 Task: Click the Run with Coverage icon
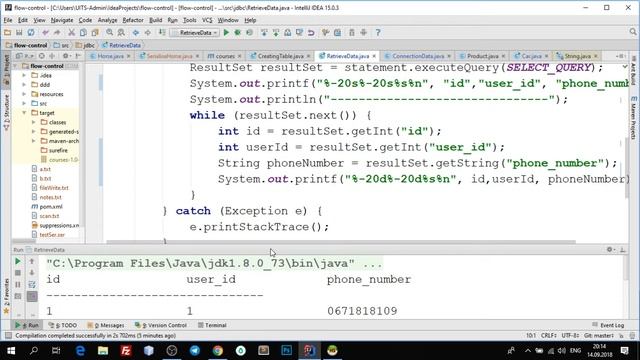[249, 33]
